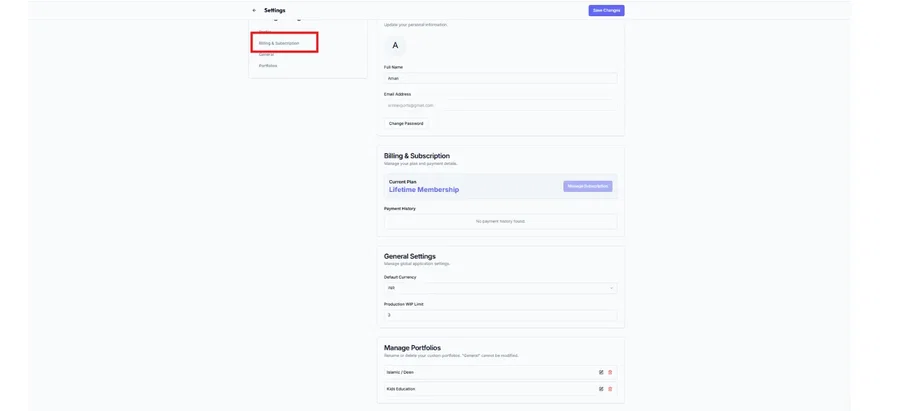Go to General section in sidebar
Image resolution: width=920 pixels, height=411 pixels.
(x=266, y=54)
